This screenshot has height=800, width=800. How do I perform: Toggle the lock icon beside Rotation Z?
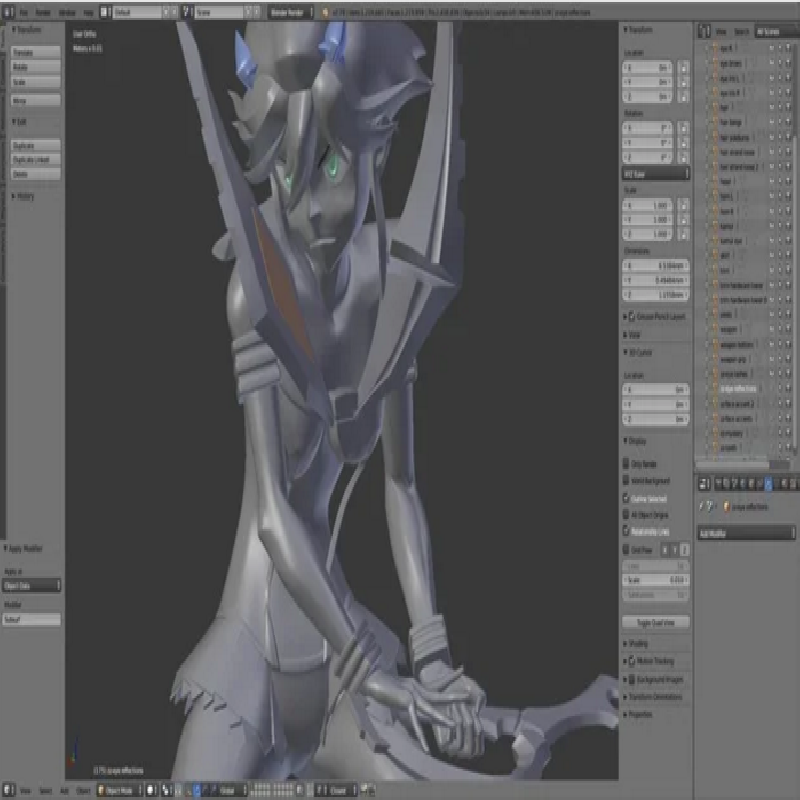[x=684, y=157]
